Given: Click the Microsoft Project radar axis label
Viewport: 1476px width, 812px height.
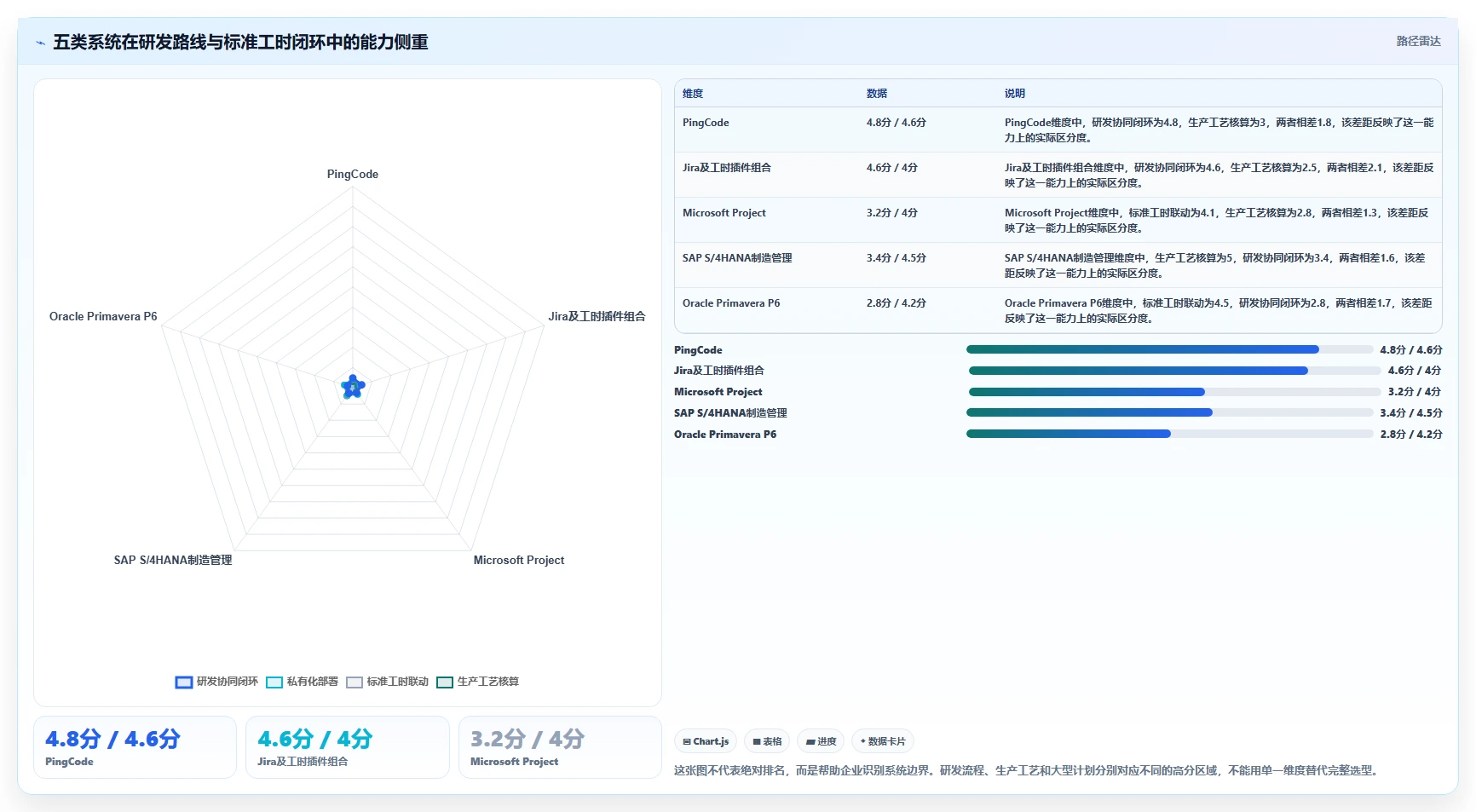Looking at the screenshot, I should click(519, 560).
